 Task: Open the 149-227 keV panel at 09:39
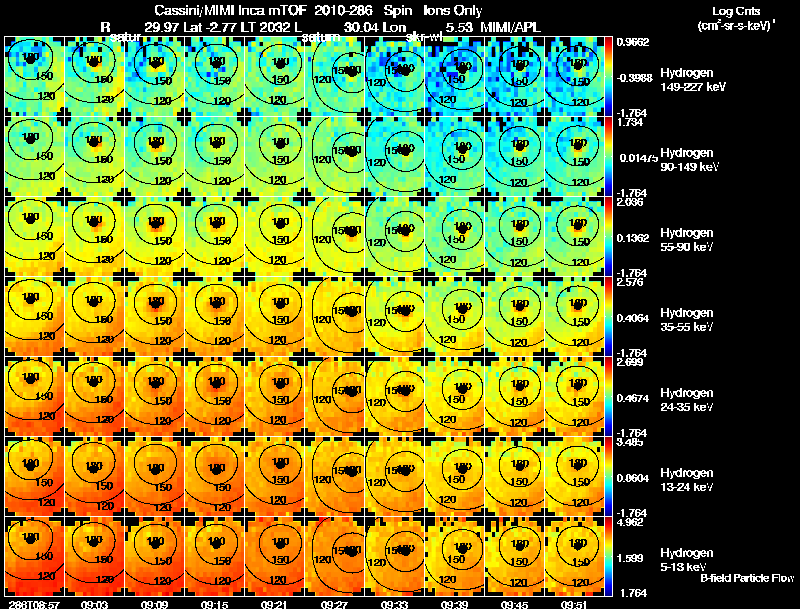coord(455,77)
